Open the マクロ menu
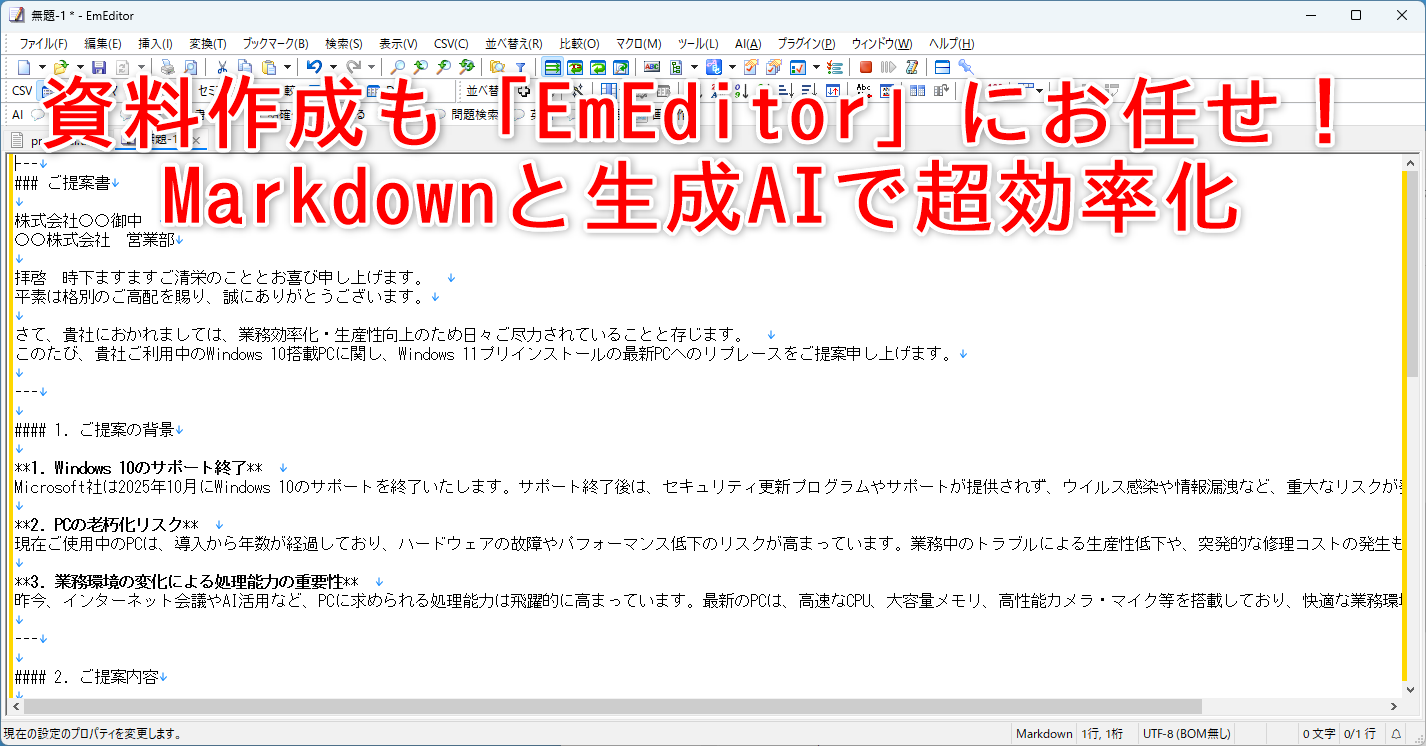Viewport: 1426px width, 746px height. tap(638, 43)
